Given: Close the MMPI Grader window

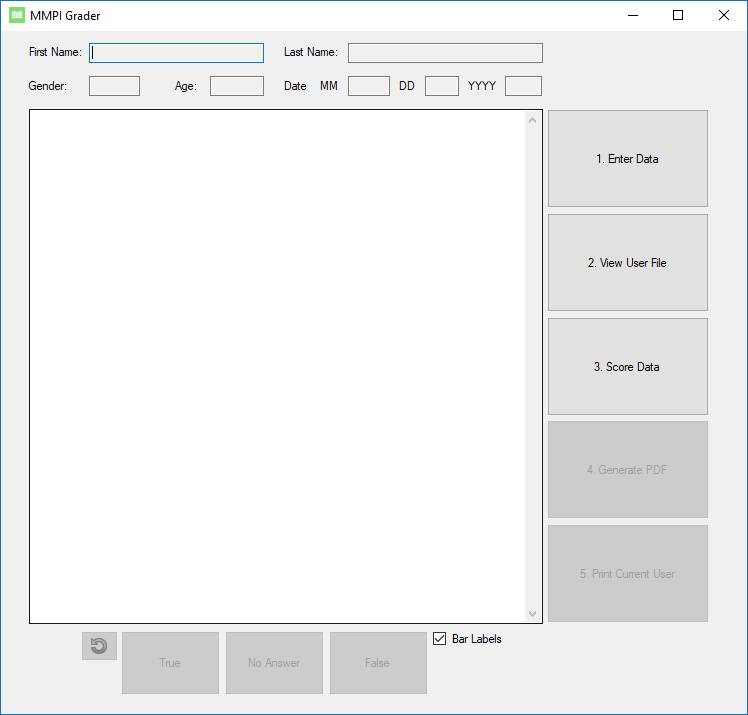Looking at the screenshot, I should click(x=724, y=15).
